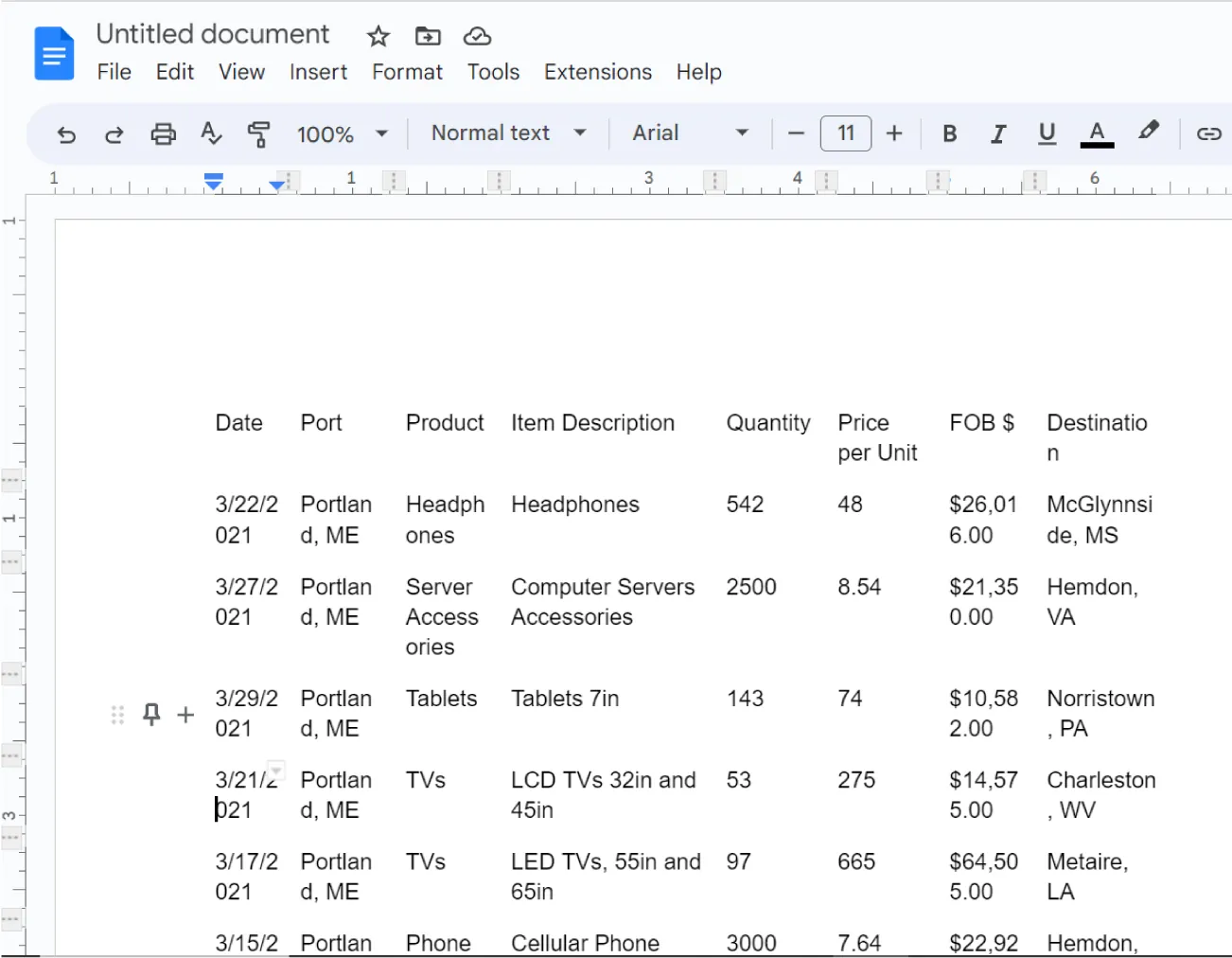Open the text color swatch
This screenshot has width=1232, height=958.
click(1096, 133)
